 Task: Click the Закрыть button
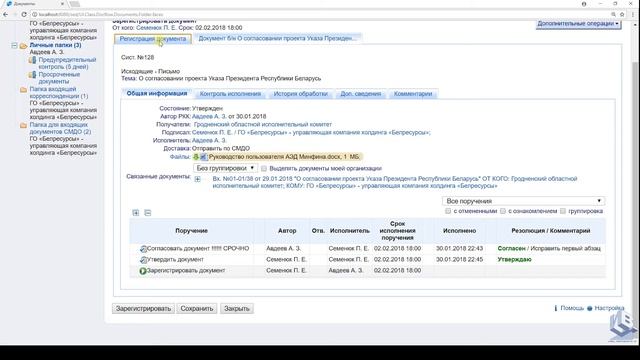(x=237, y=309)
